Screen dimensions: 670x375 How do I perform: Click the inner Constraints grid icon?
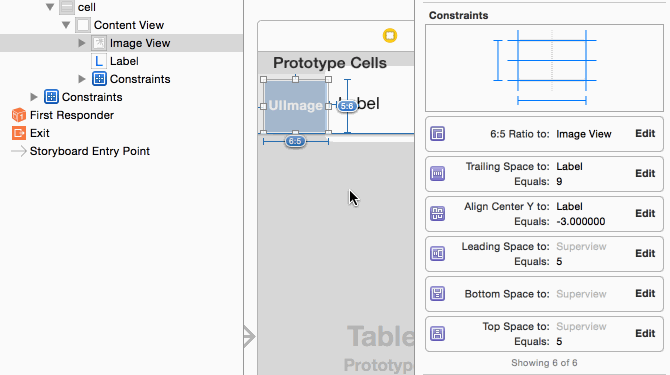pos(99,79)
